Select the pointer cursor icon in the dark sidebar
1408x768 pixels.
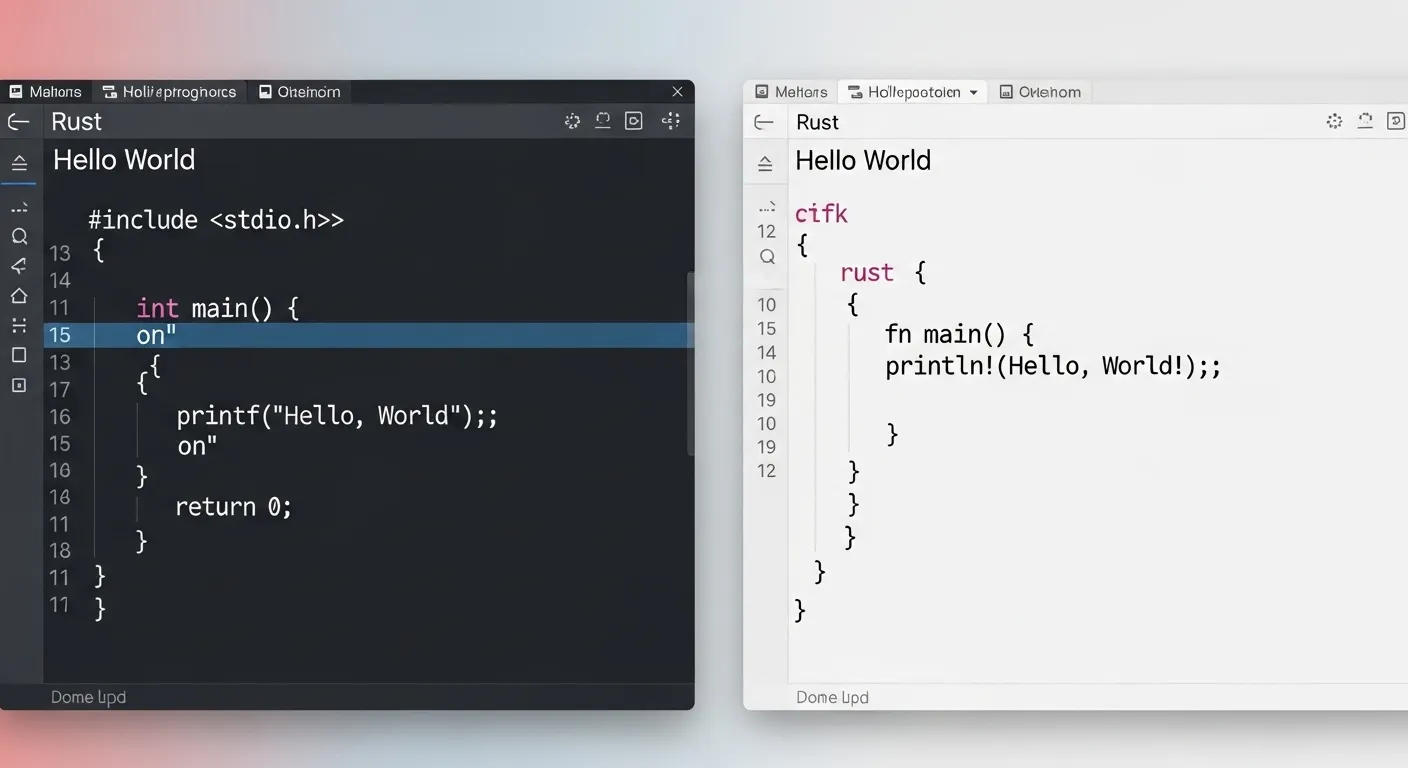point(20,266)
